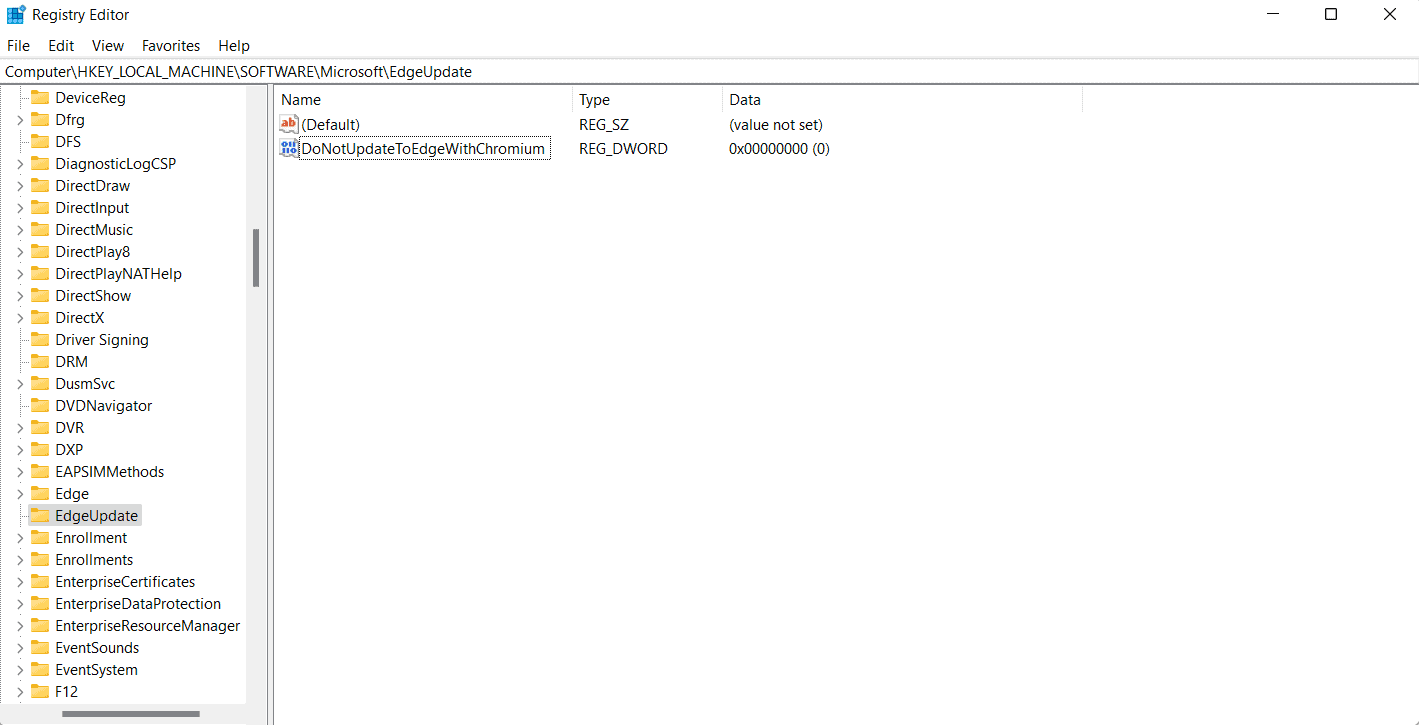Maximize the Registry Editor window
The image size is (1419, 725).
point(1331,15)
